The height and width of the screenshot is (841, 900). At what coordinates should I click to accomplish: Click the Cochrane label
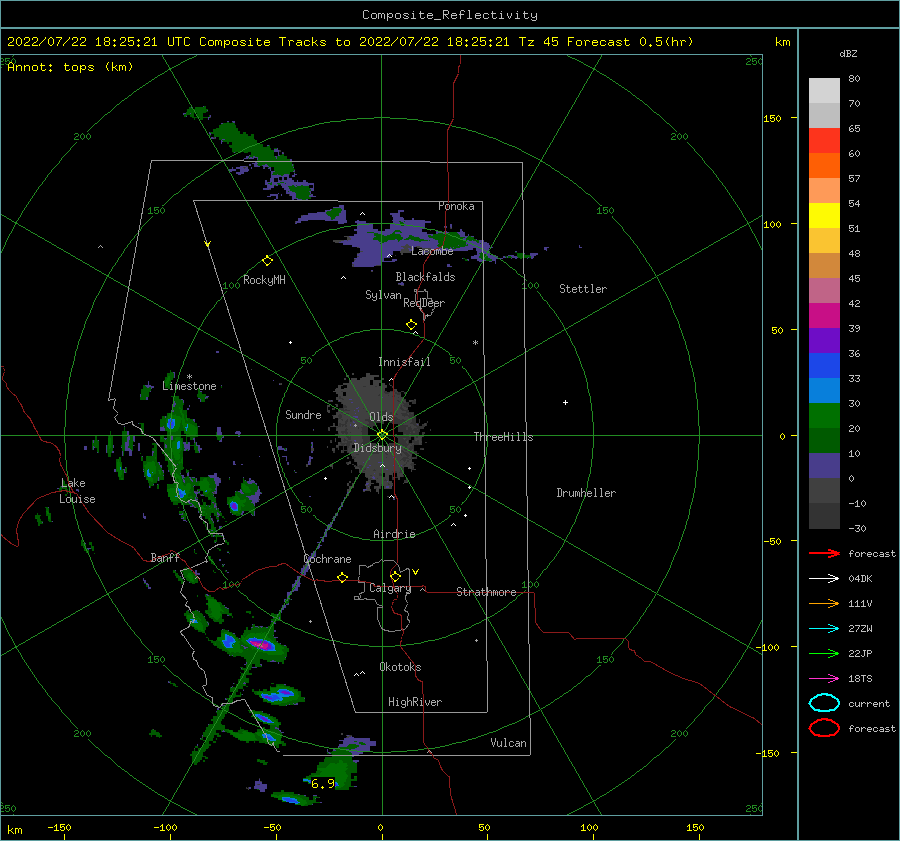tap(327, 559)
